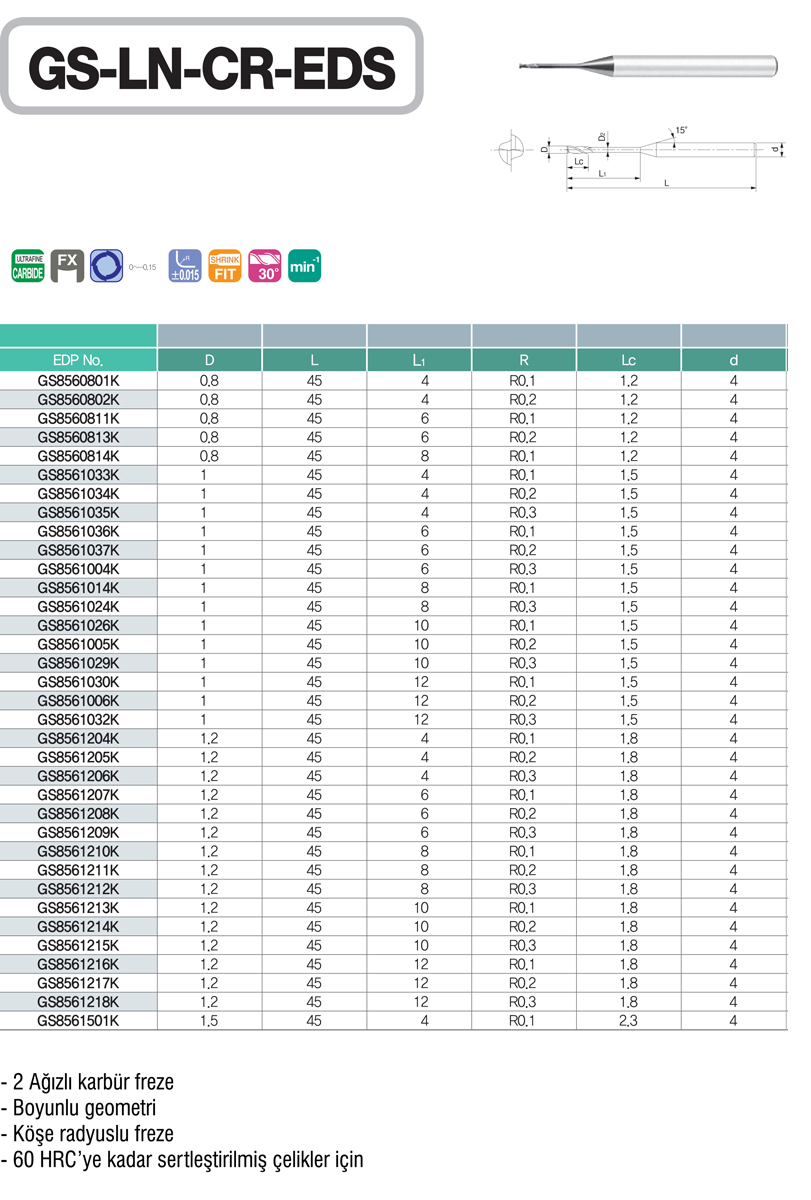811x1200 pixels.
Task: Click the teal min-1 icon
Action: 304,266
